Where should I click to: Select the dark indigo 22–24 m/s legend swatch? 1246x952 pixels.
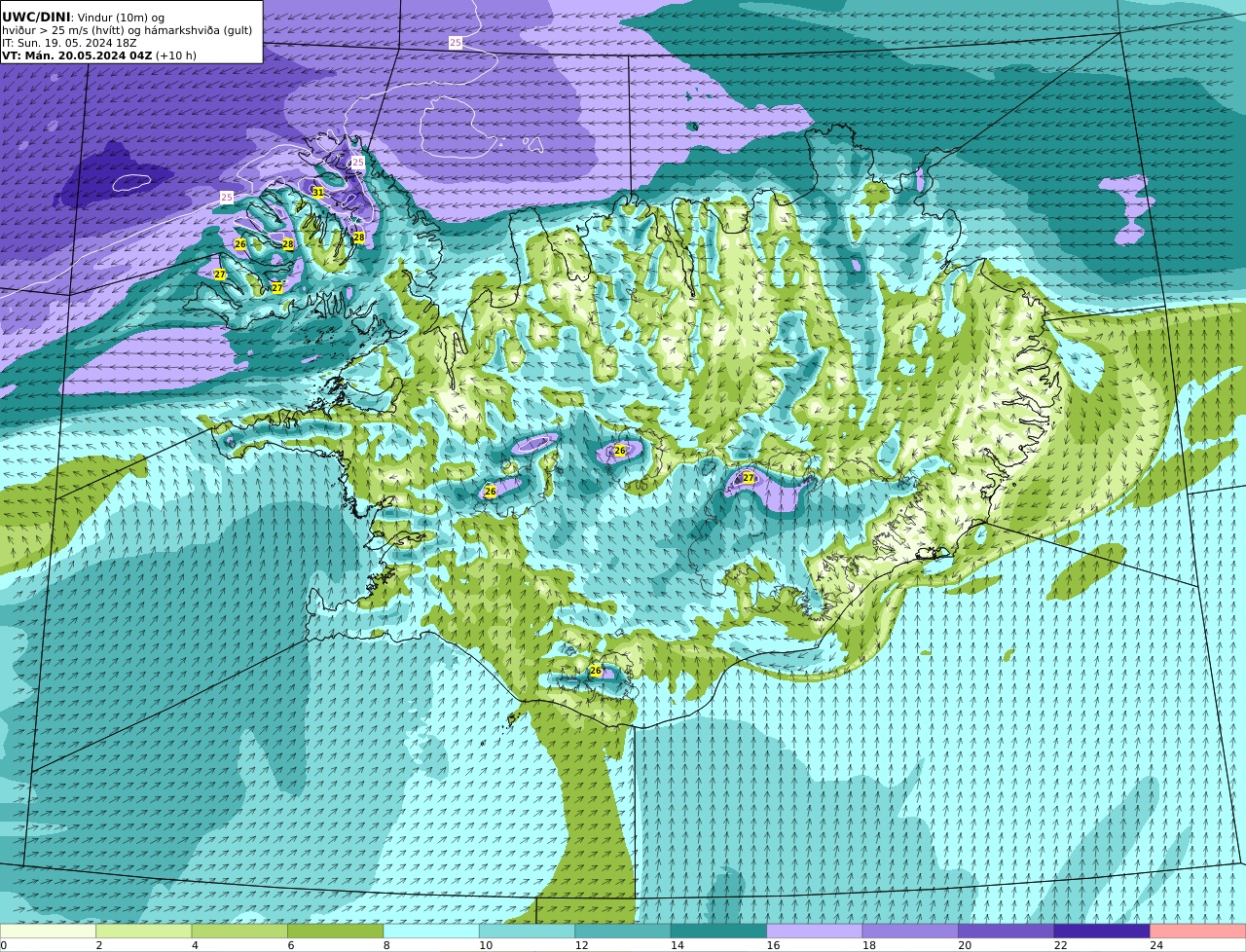click(1102, 931)
